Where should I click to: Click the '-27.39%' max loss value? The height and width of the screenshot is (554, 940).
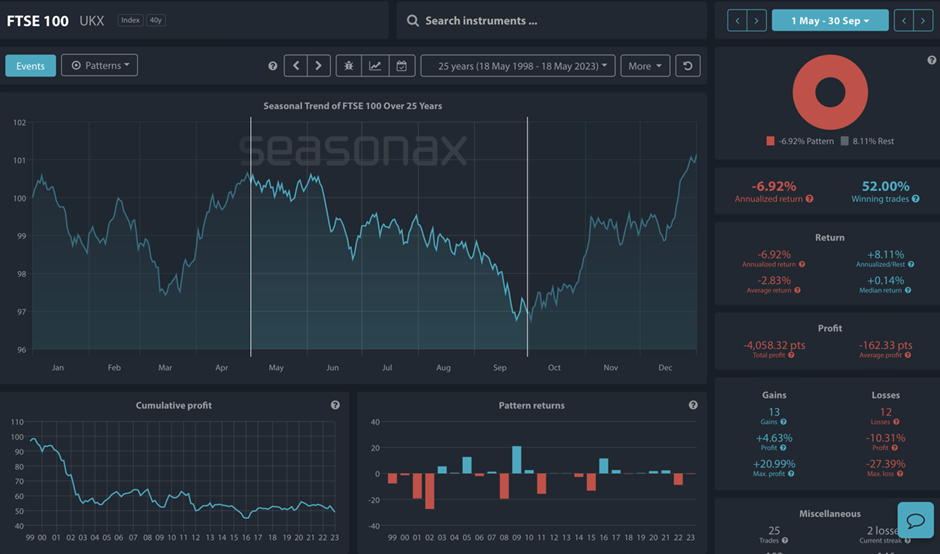885,464
